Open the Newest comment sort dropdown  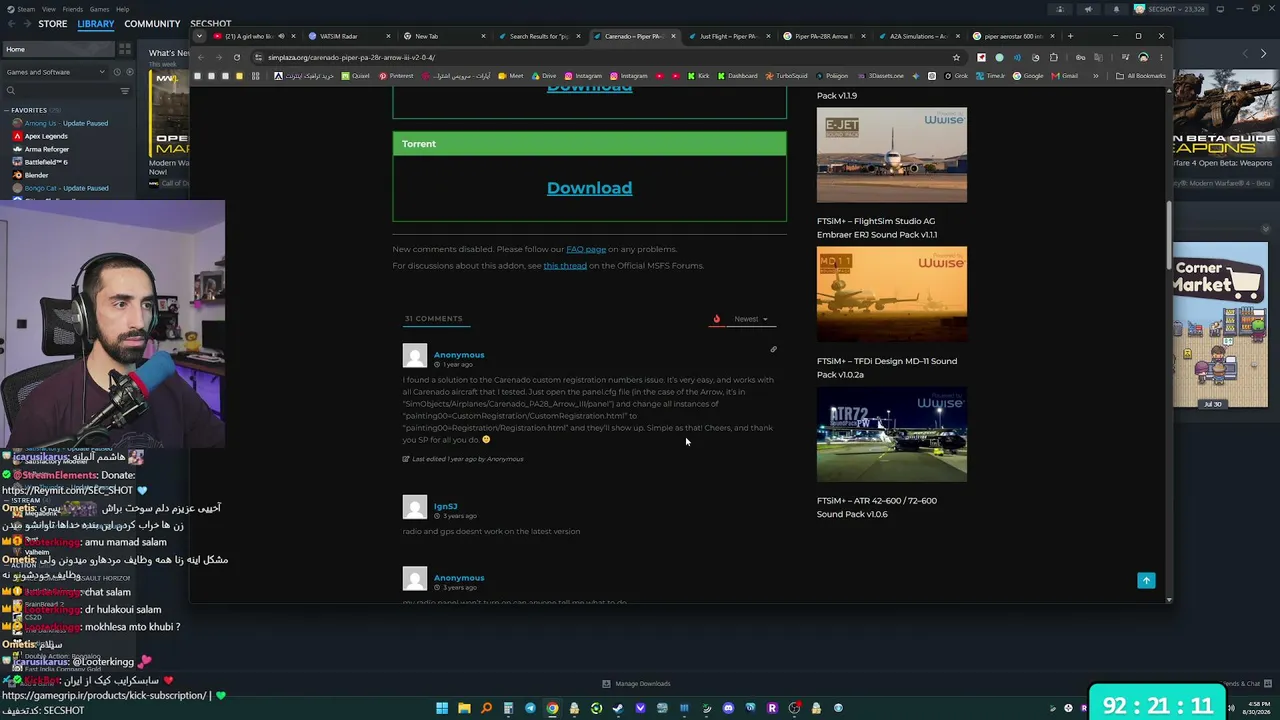pos(751,319)
